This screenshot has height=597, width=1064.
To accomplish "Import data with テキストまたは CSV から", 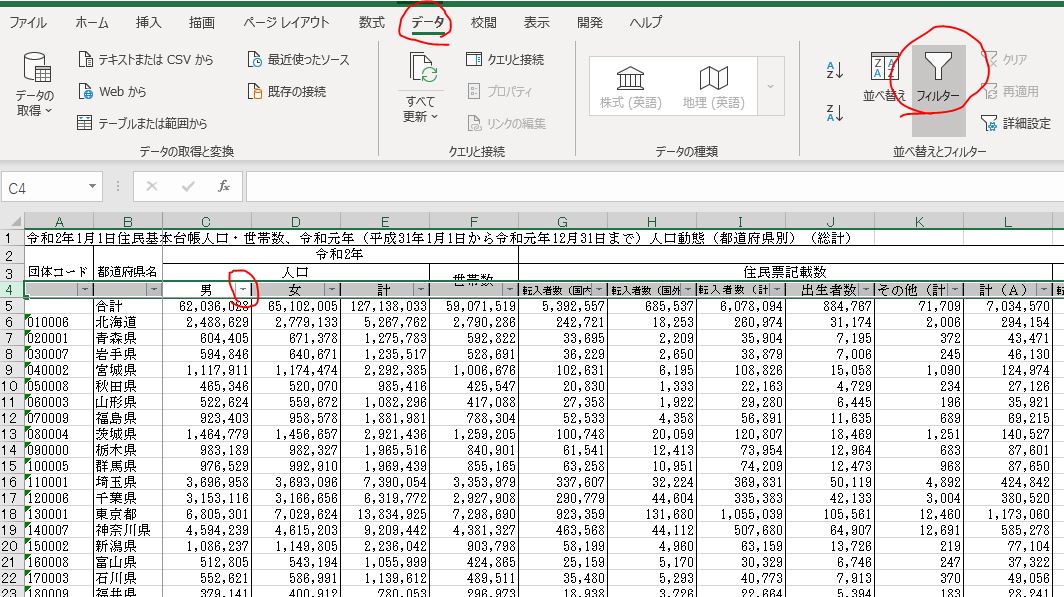I will pyautogui.click(x=145, y=60).
